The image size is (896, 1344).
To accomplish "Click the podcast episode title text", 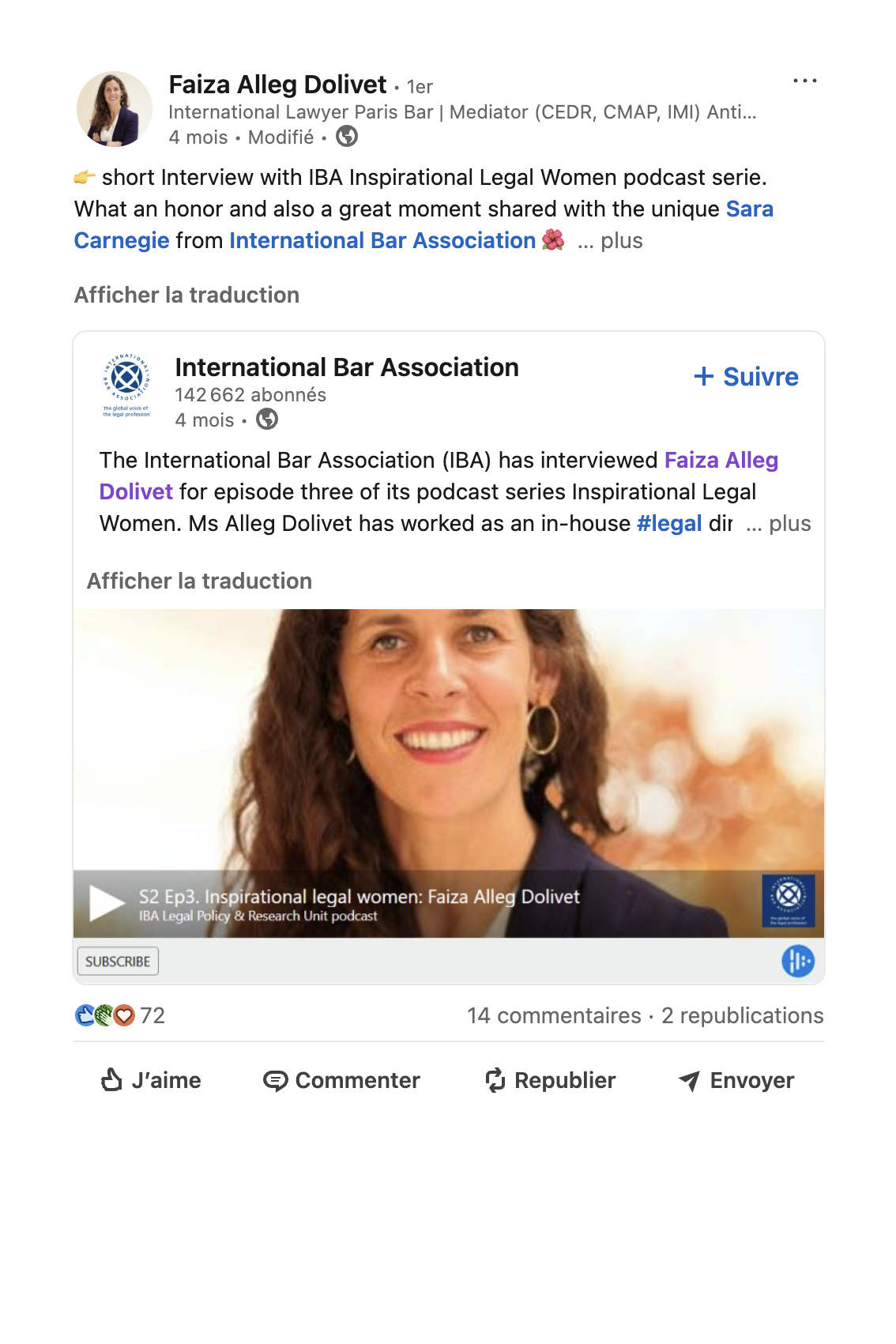I will click(360, 897).
